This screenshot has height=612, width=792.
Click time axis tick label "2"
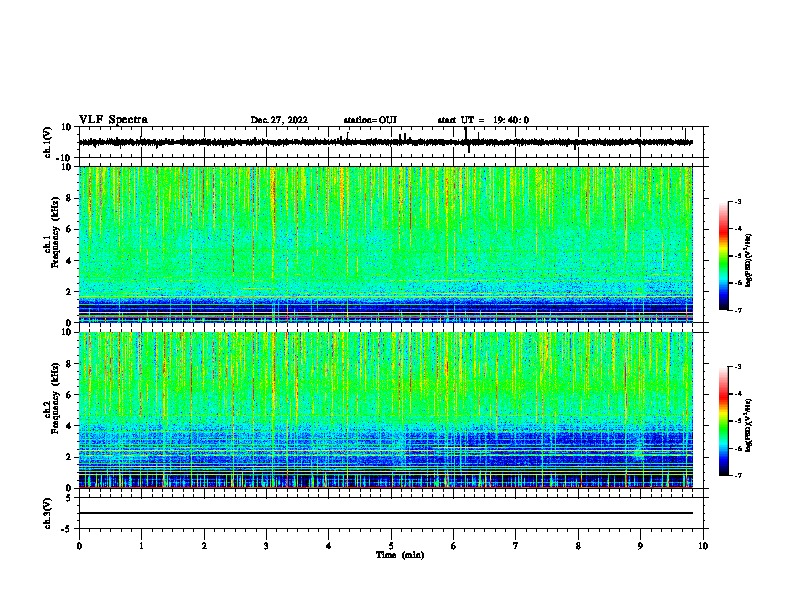tap(204, 546)
